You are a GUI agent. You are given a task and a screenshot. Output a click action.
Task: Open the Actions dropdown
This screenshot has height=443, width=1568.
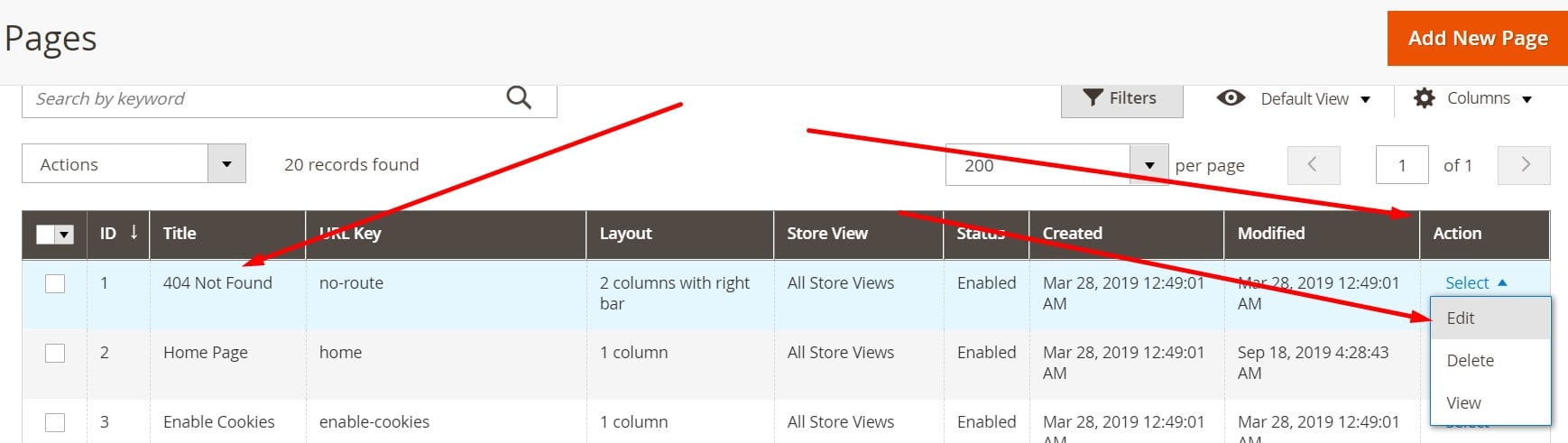[134, 164]
